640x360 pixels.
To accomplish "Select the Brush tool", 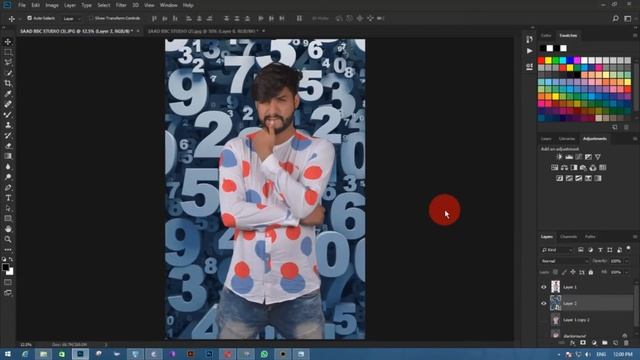I will click(x=8, y=115).
